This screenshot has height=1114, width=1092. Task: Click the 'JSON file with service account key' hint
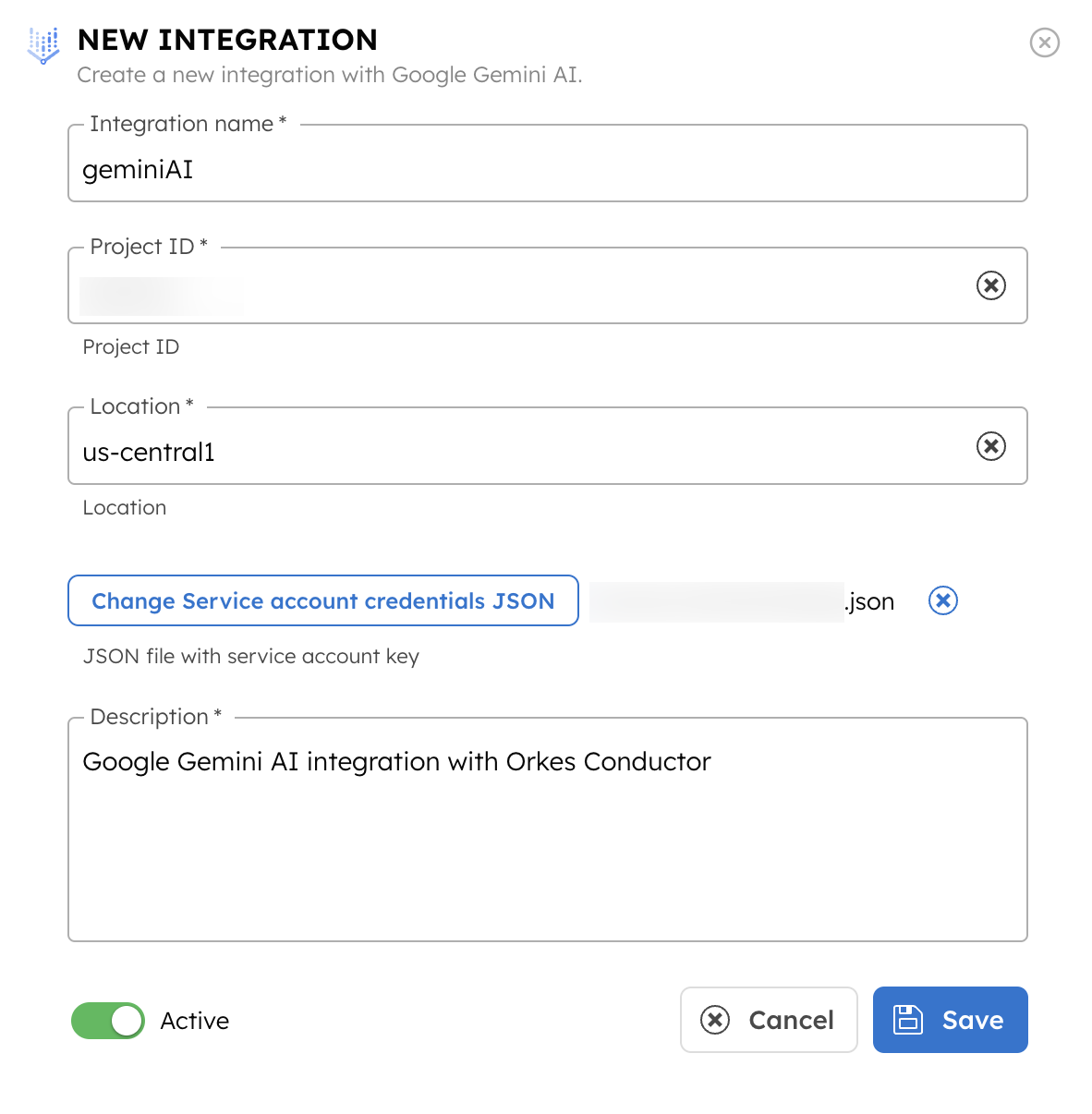pyautogui.click(x=251, y=657)
